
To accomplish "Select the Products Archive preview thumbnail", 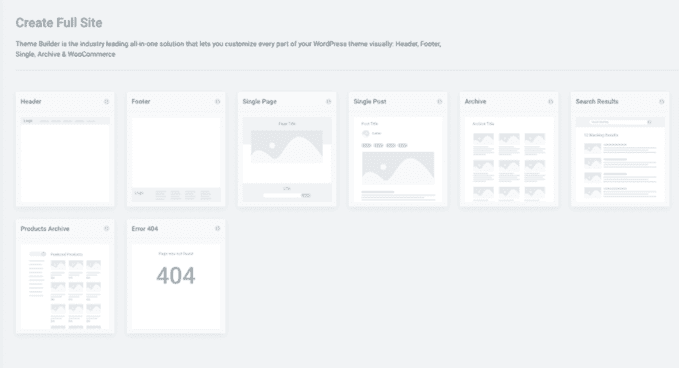I will (65, 287).
